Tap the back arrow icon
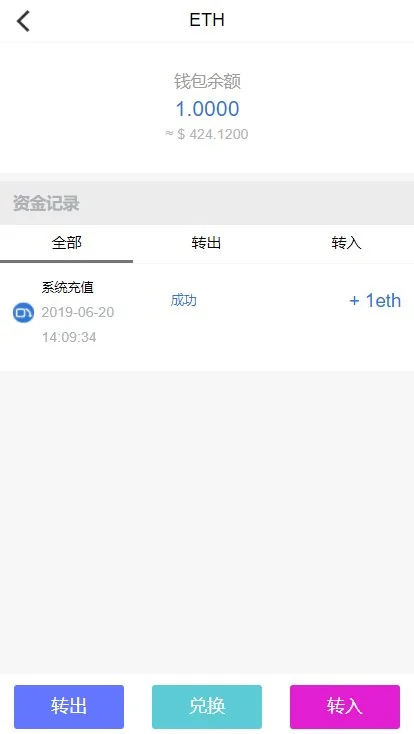This screenshot has height=734, width=414. pyautogui.click(x=23, y=21)
